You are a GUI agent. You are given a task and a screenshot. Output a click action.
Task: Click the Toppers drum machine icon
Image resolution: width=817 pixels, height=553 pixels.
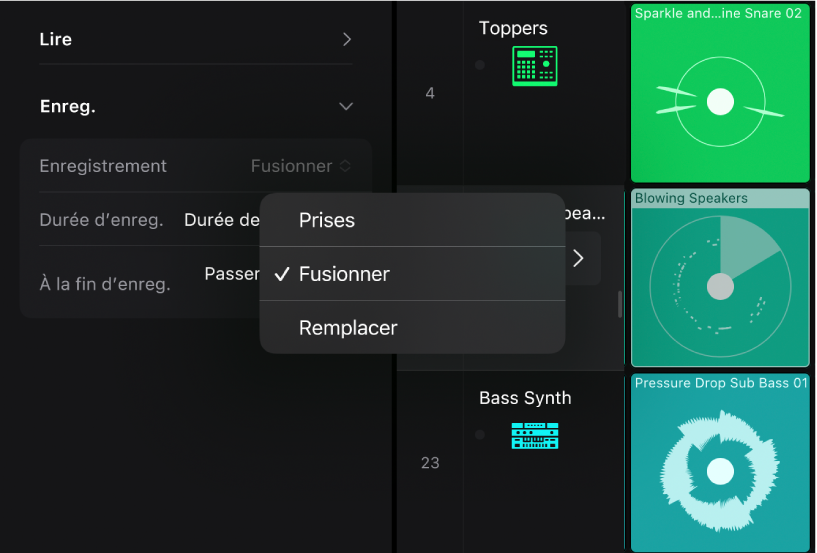point(535,66)
